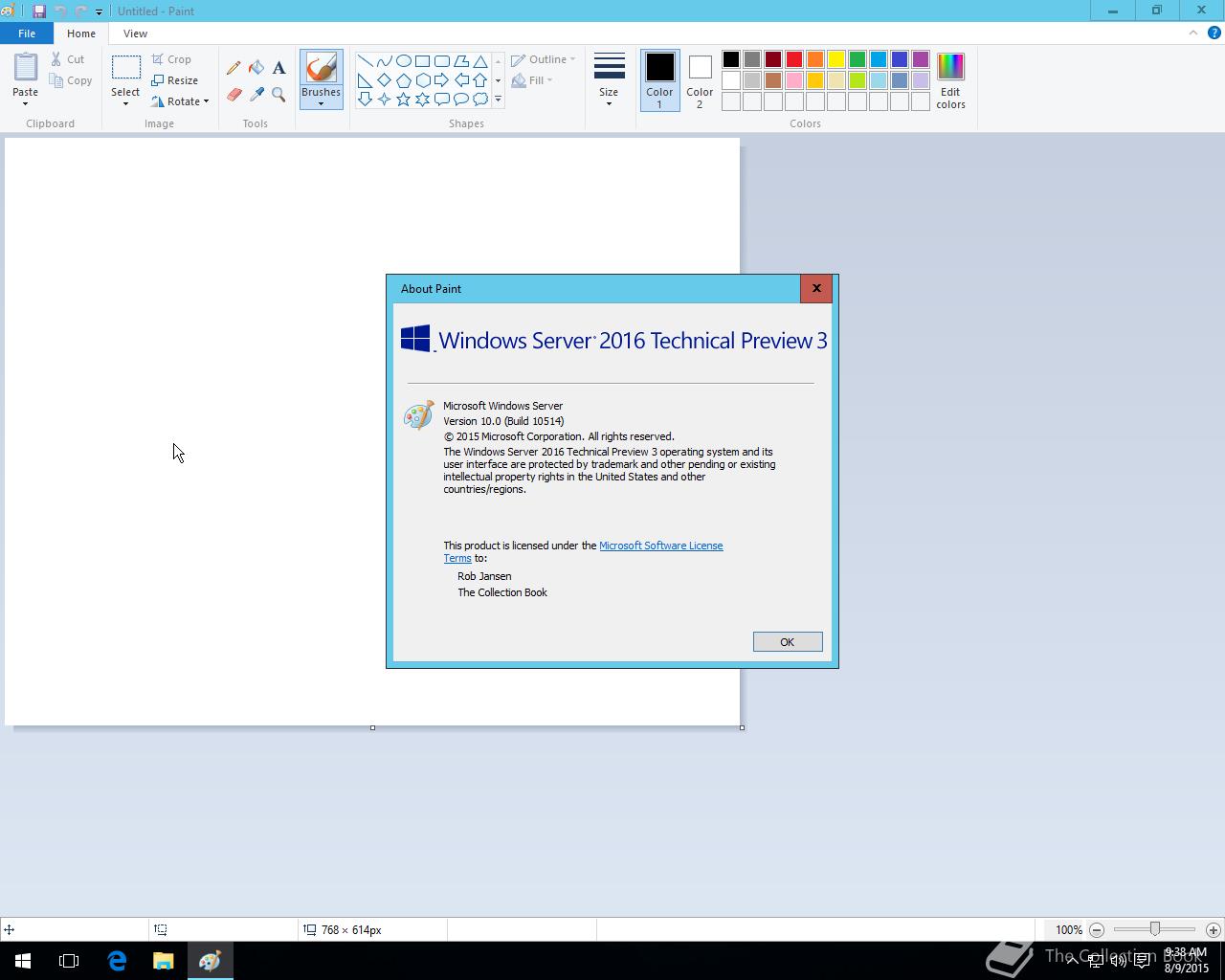Select the Text tool
The width and height of the screenshot is (1225, 980).
278,68
